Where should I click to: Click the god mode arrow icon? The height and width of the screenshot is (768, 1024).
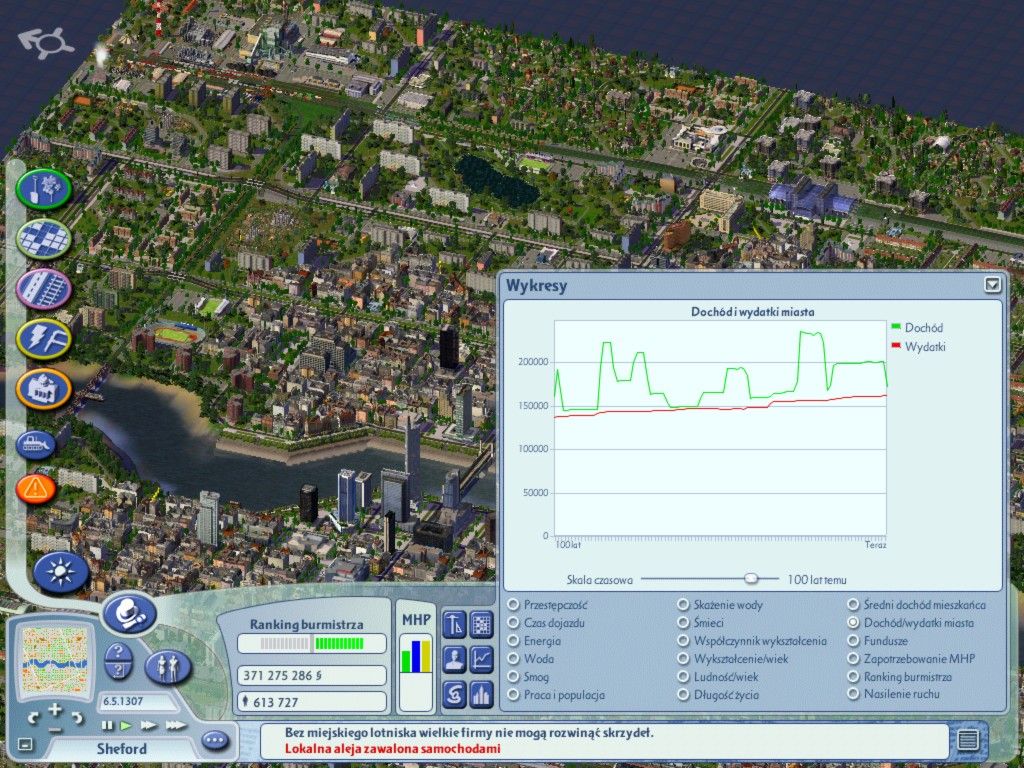pyautogui.click(x=46, y=42)
